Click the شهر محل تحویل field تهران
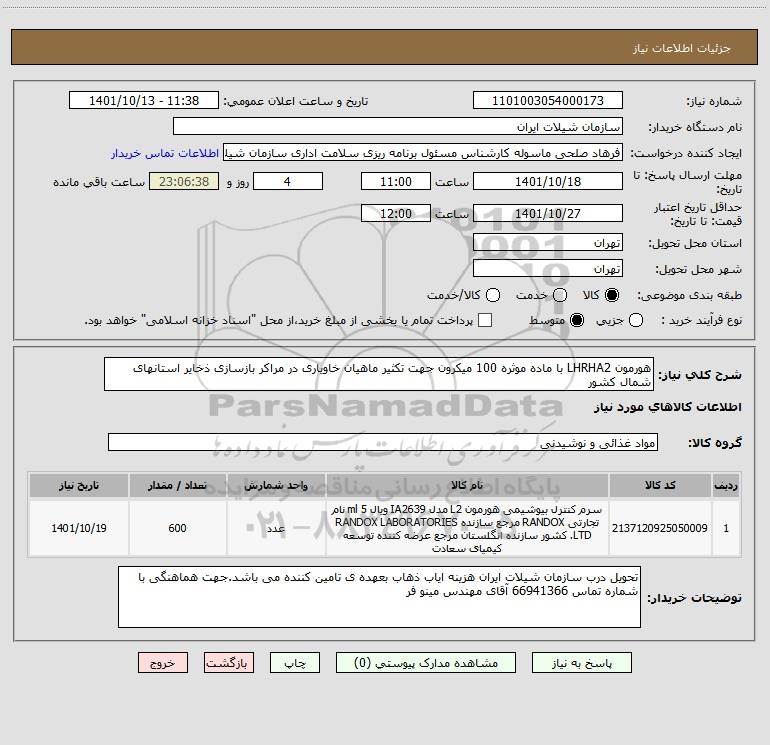The height and width of the screenshot is (745, 770). click(x=548, y=268)
